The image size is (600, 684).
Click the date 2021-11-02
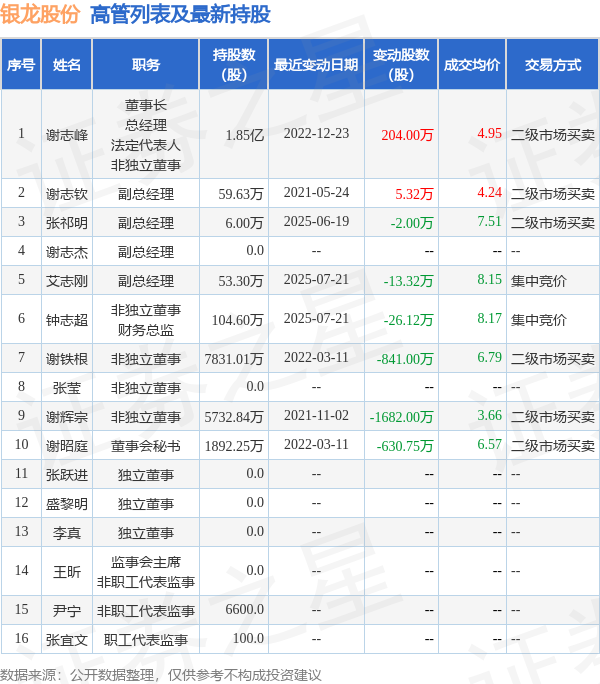pos(316,416)
